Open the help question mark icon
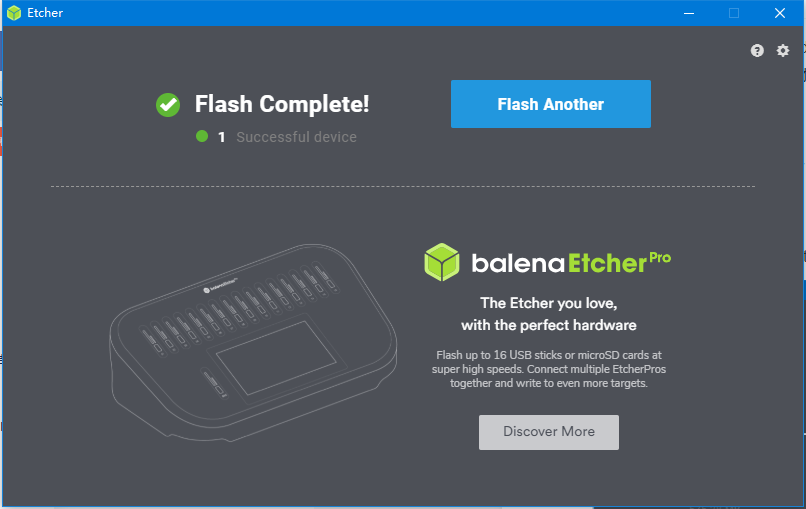 [x=757, y=50]
